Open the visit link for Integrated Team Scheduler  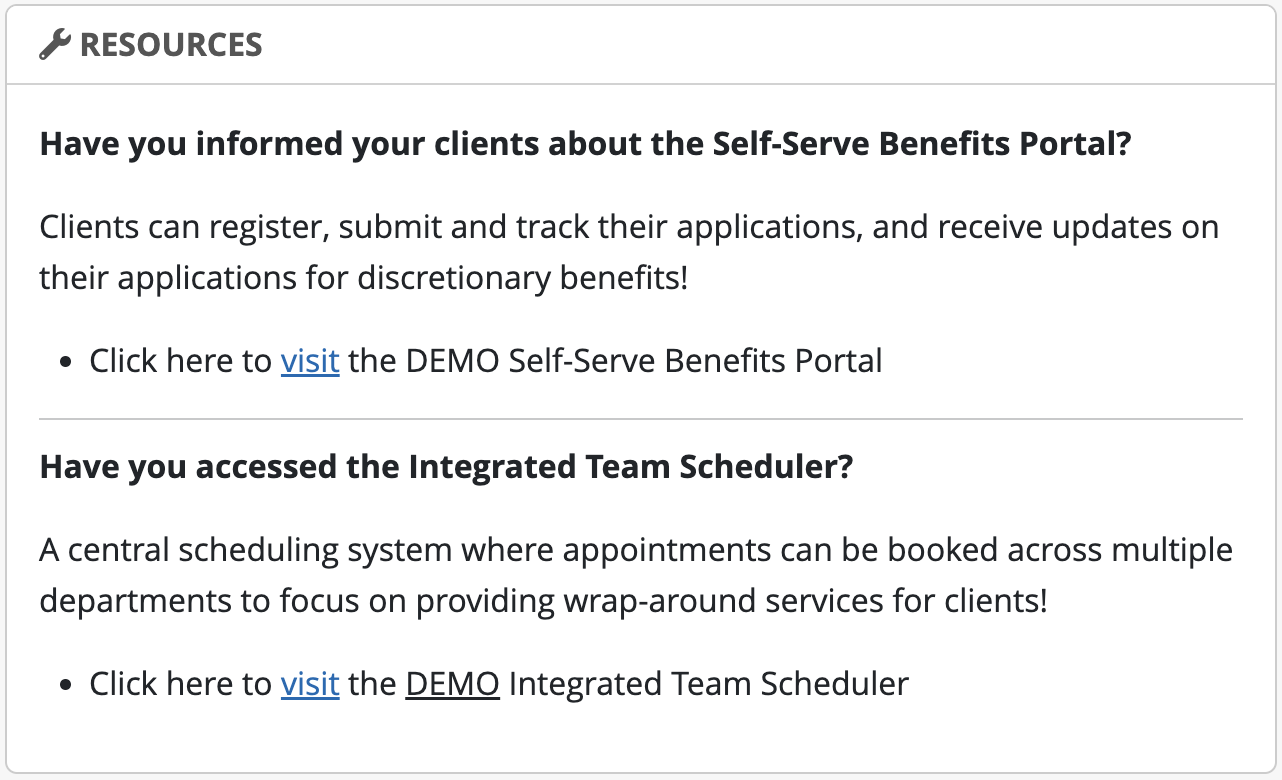(310, 684)
